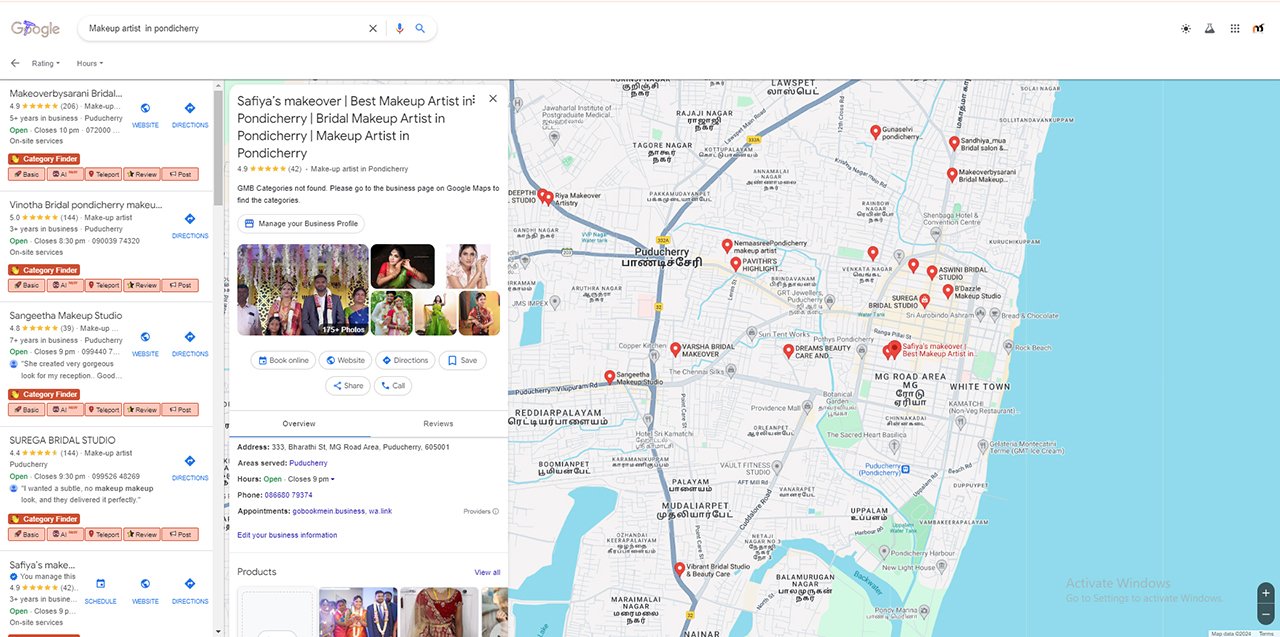Image resolution: width=1280 pixels, height=637 pixels.
Task: Switch to the Reviews tab
Action: [x=438, y=424]
